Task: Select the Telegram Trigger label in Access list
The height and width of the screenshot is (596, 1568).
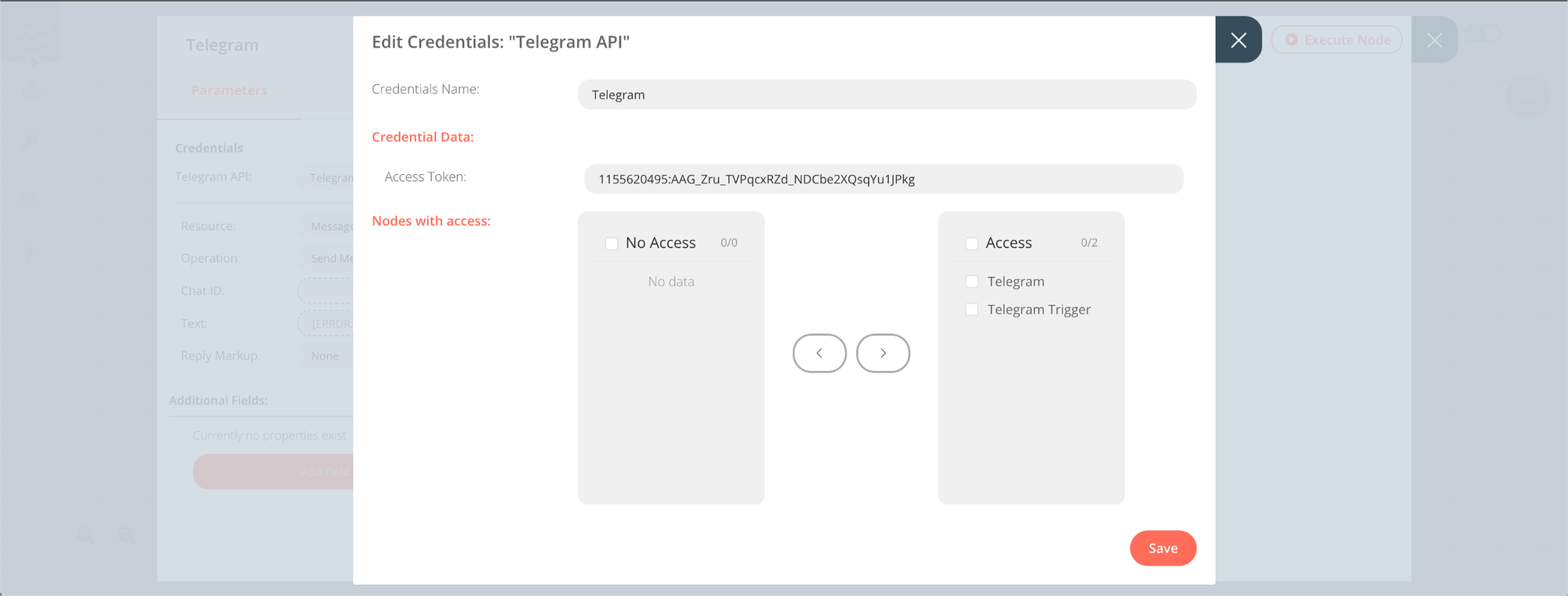Action: (1039, 310)
